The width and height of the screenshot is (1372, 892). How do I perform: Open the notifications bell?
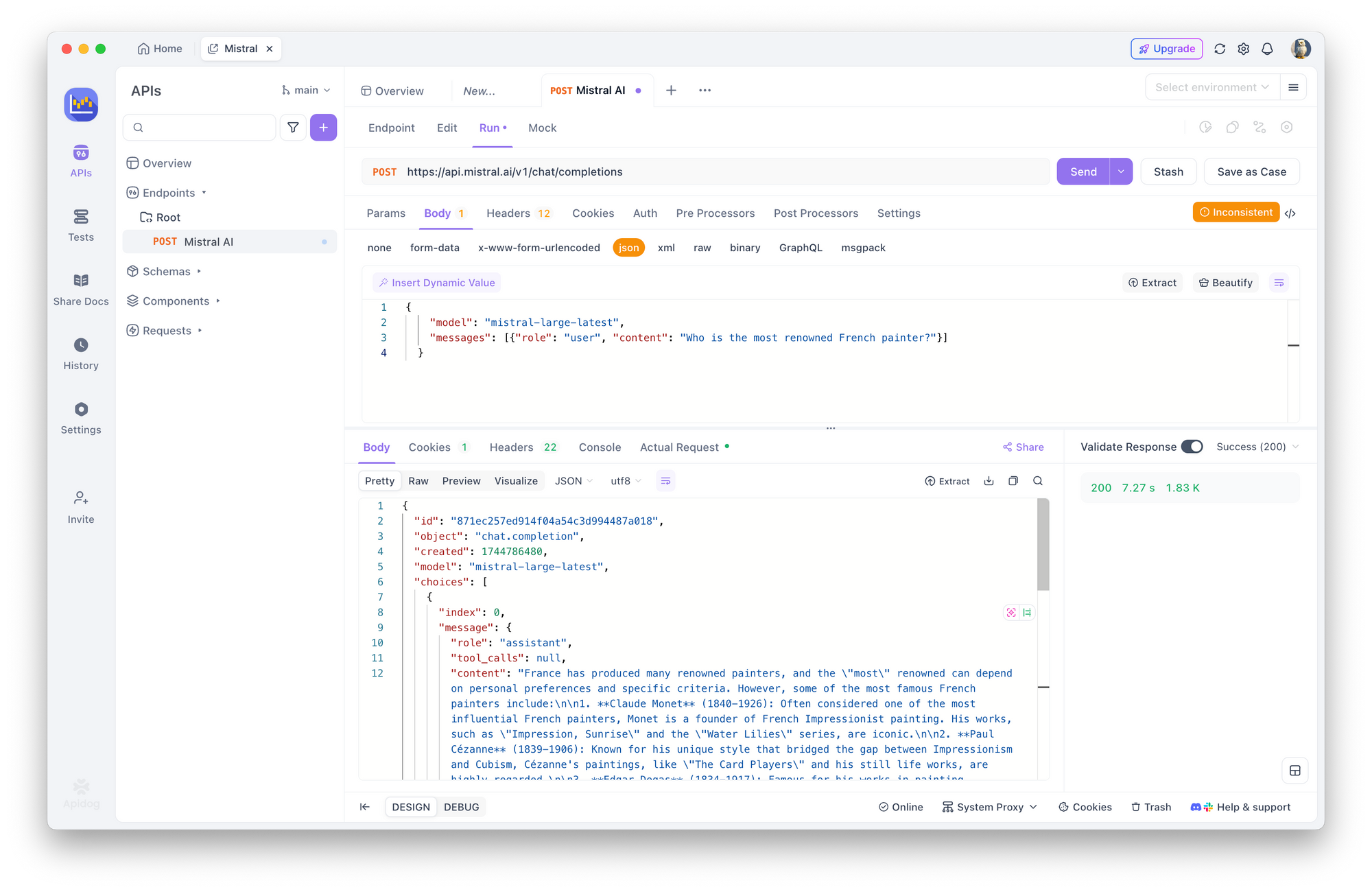coord(1268,49)
